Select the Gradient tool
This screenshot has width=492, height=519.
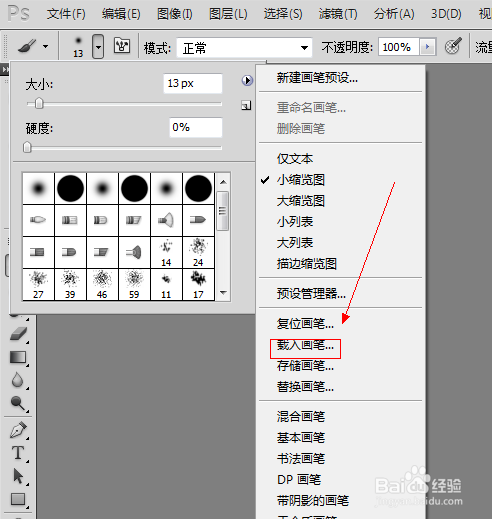pos(18,357)
